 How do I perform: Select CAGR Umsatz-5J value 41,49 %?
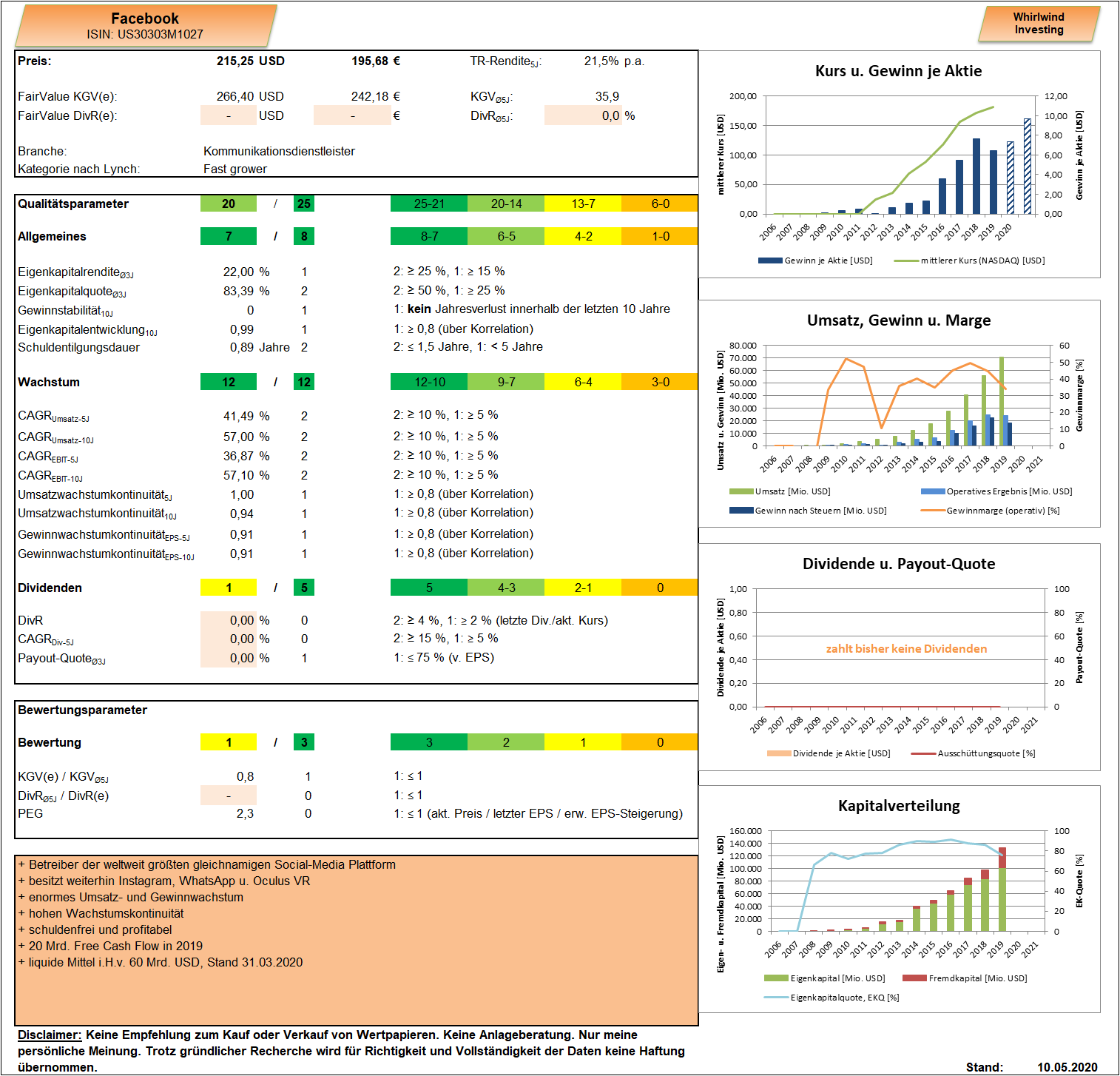tap(246, 417)
